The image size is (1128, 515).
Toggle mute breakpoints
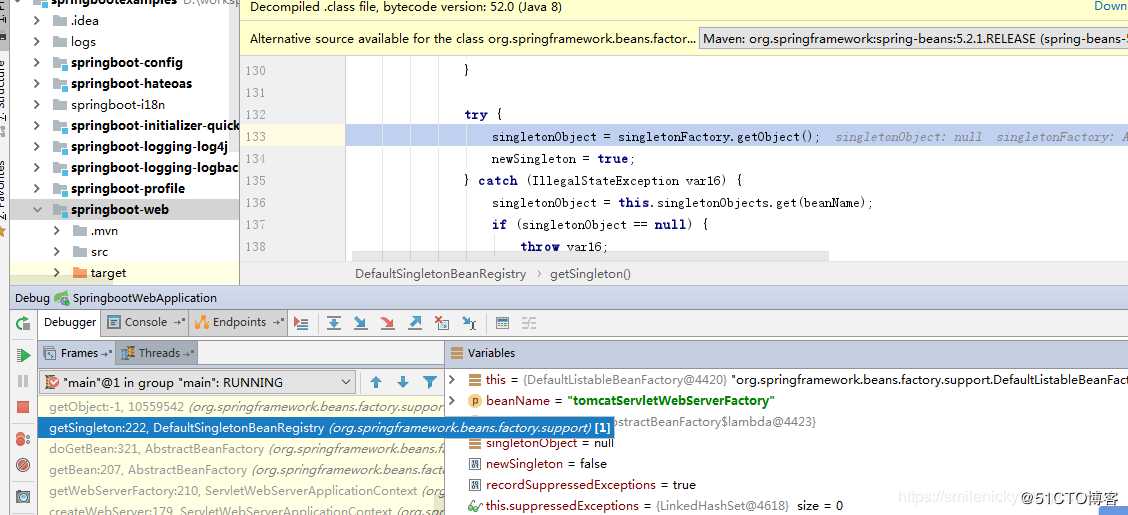click(22, 465)
